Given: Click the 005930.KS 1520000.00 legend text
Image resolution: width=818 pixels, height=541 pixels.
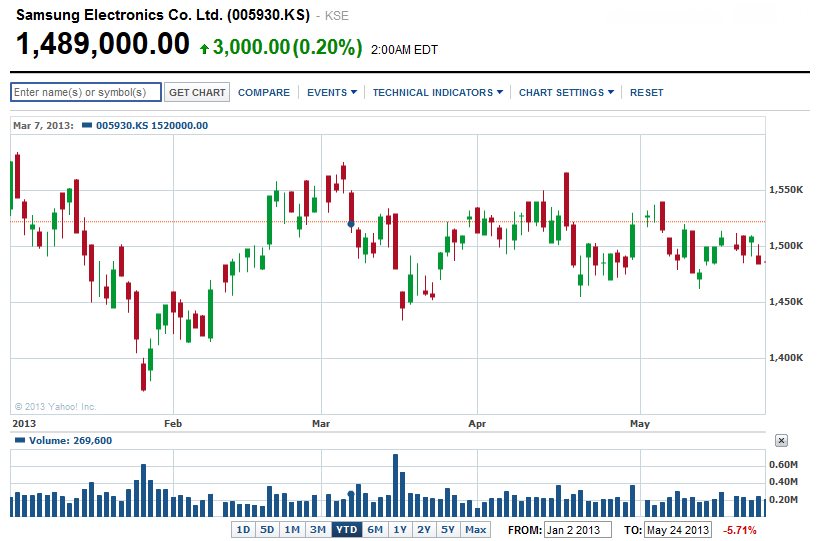Looking at the screenshot, I should point(152,126).
